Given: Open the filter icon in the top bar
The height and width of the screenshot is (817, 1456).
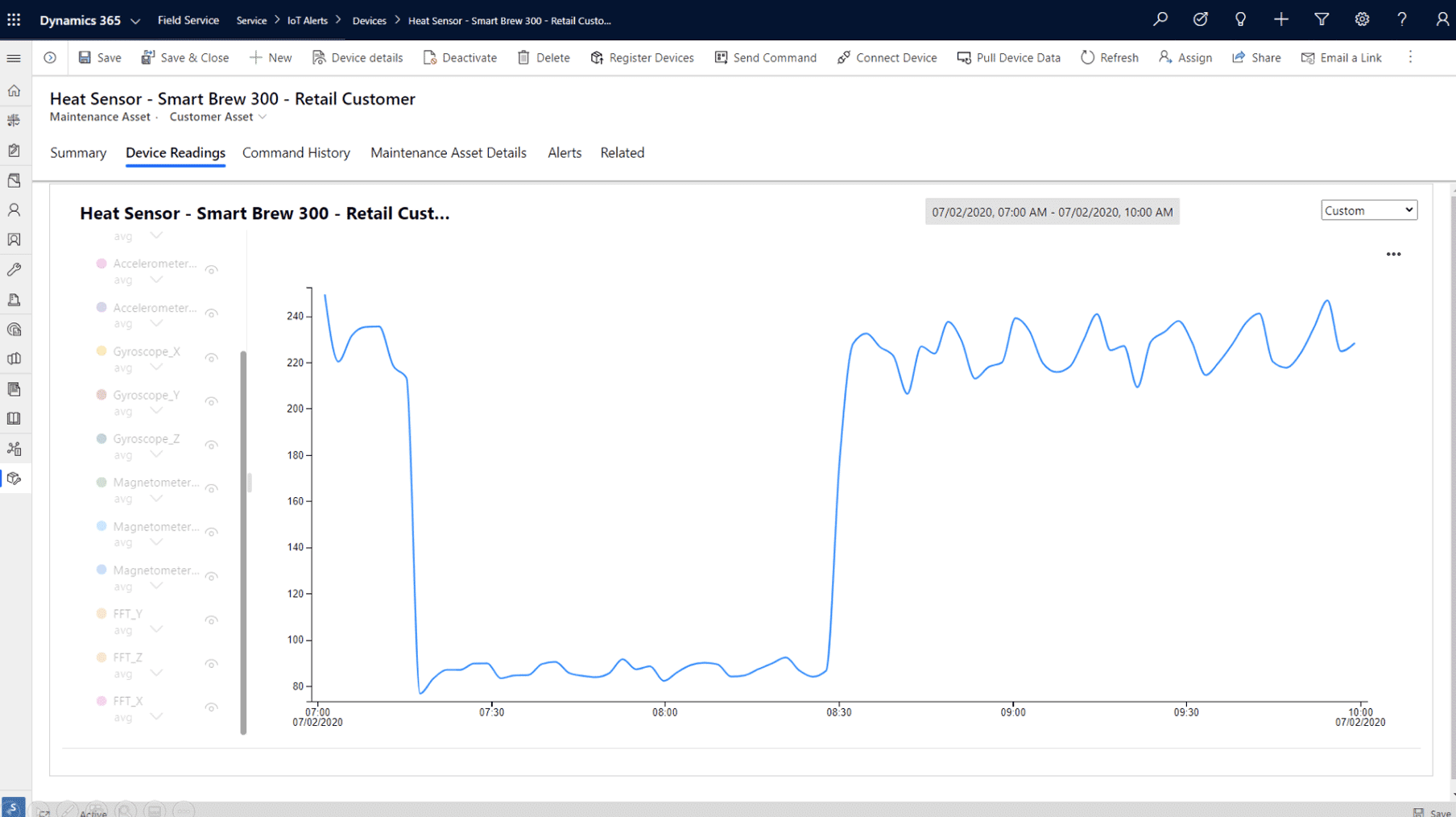Looking at the screenshot, I should tap(1321, 19).
